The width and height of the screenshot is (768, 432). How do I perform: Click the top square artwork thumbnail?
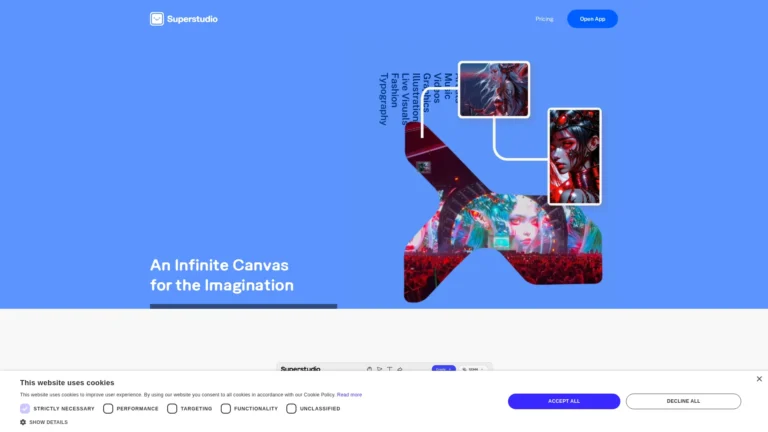click(493, 89)
